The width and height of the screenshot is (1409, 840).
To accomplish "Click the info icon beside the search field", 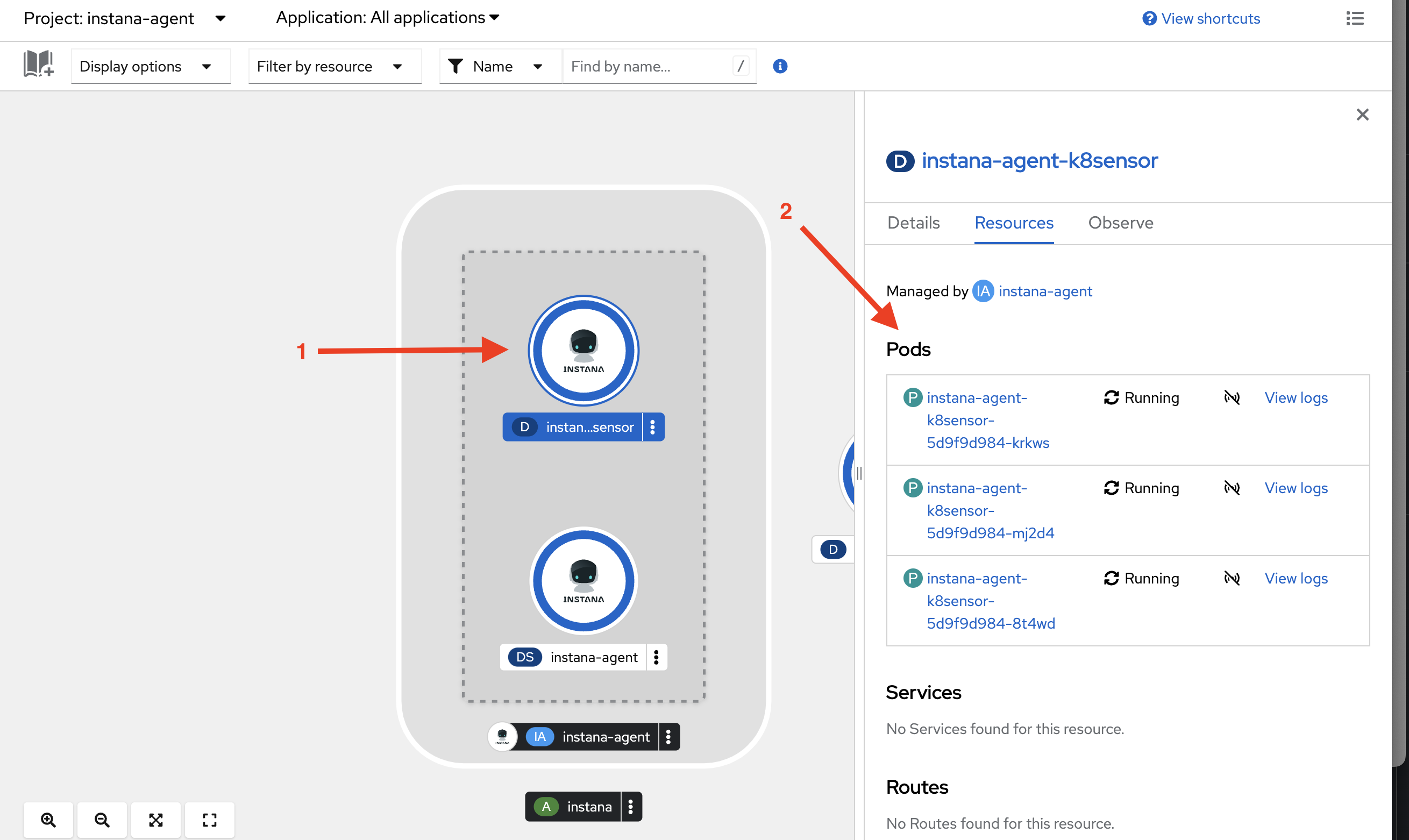I will 780,66.
